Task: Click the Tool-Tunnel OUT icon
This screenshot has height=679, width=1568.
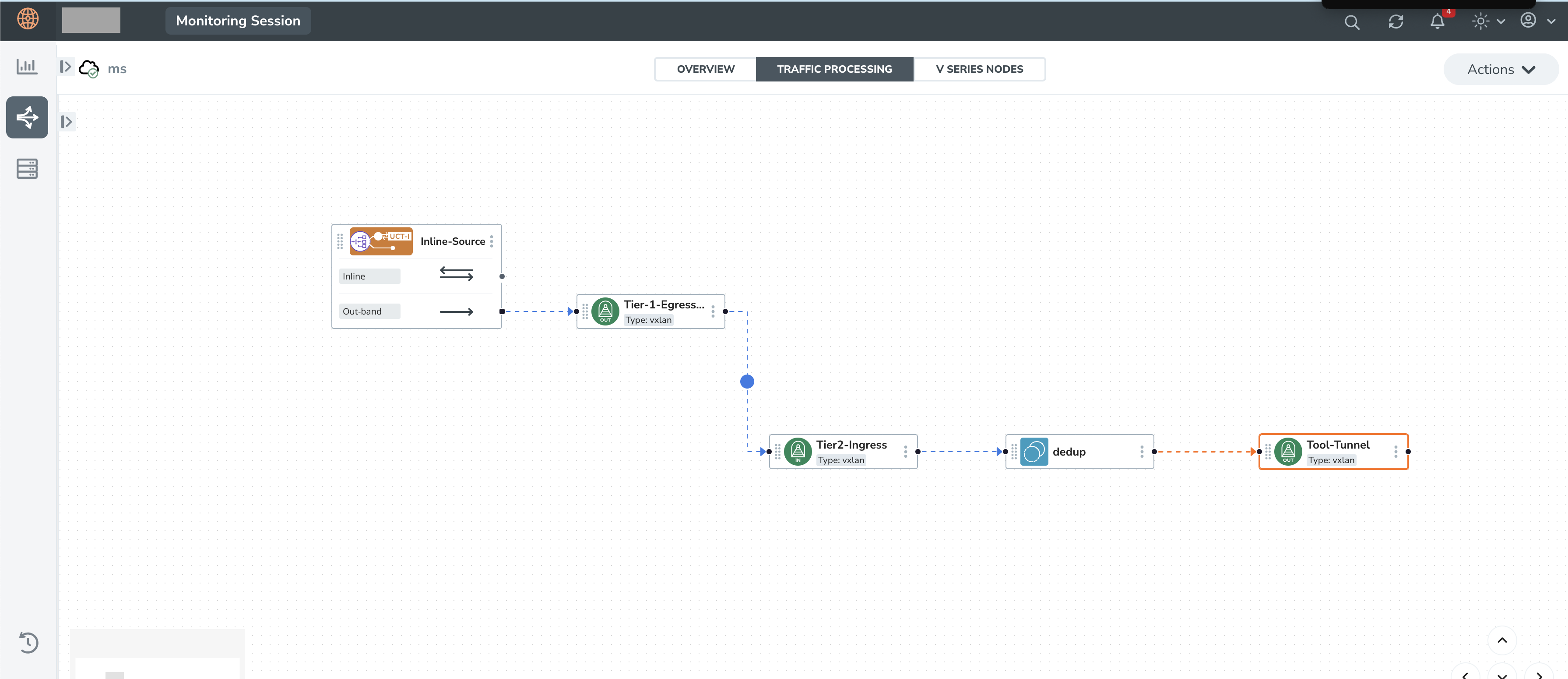Action: [1287, 451]
